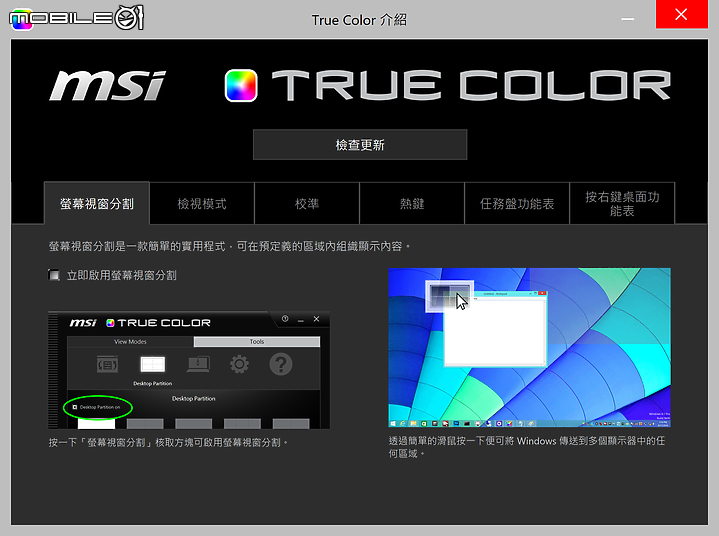
Task: Click the settings gear icon in preview
Action: coord(239,365)
